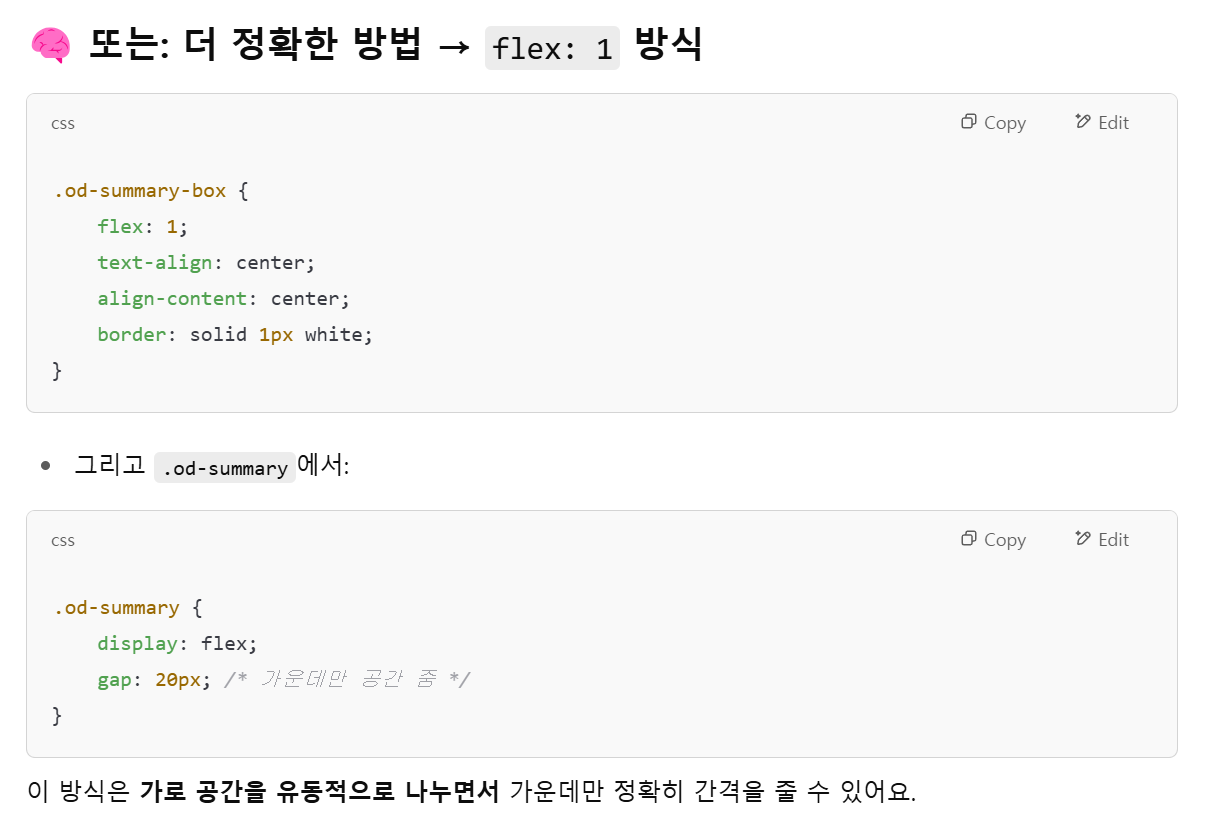
Task: Click the display: flex; line
Action: 177,644
